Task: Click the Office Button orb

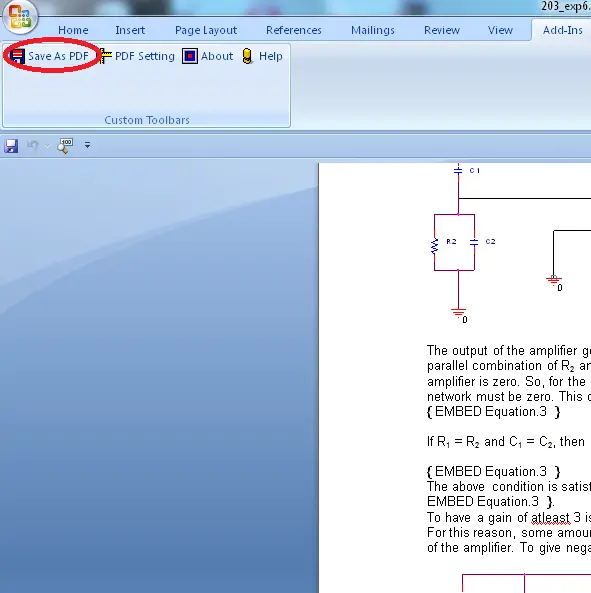Action: [20, 17]
